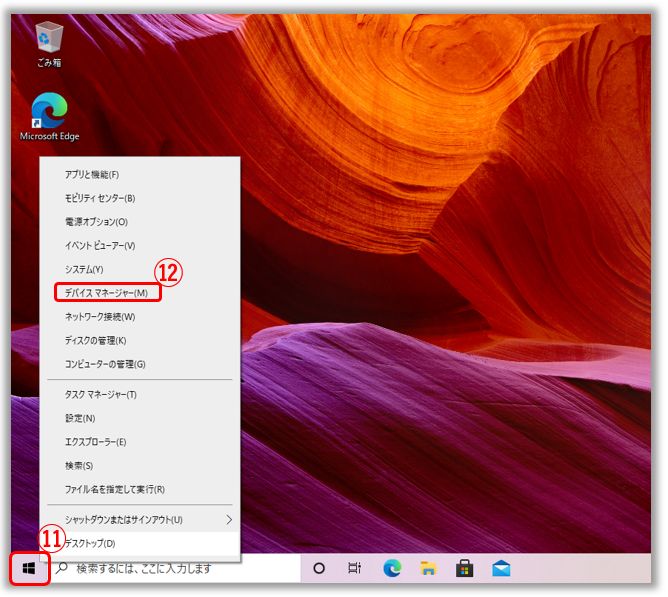668x597 pixels.
Task: Open Cortana circle icon on taskbar
Action: (319, 568)
